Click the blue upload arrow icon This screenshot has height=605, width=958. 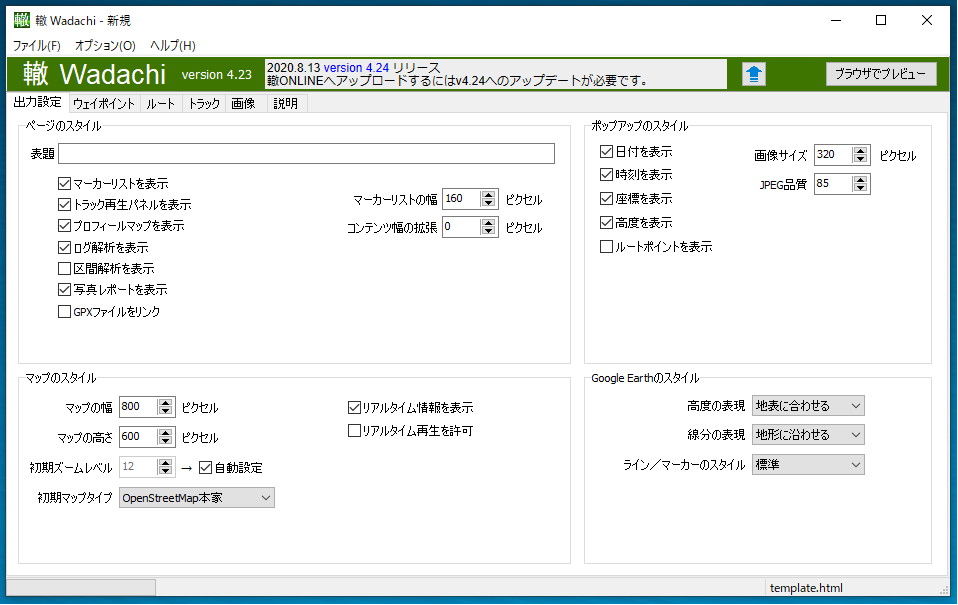pyautogui.click(x=753, y=75)
